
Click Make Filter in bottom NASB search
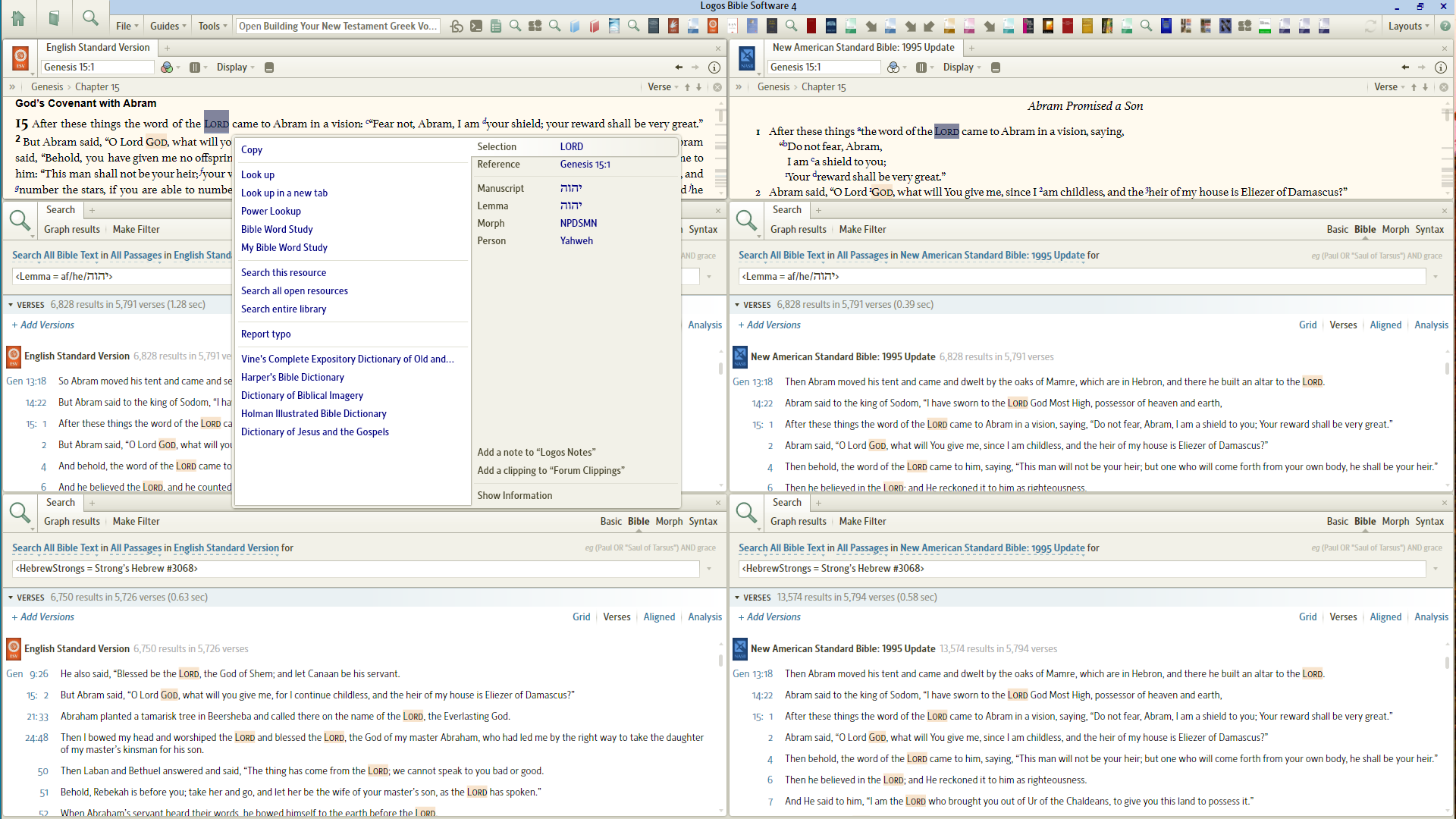point(862,522)
